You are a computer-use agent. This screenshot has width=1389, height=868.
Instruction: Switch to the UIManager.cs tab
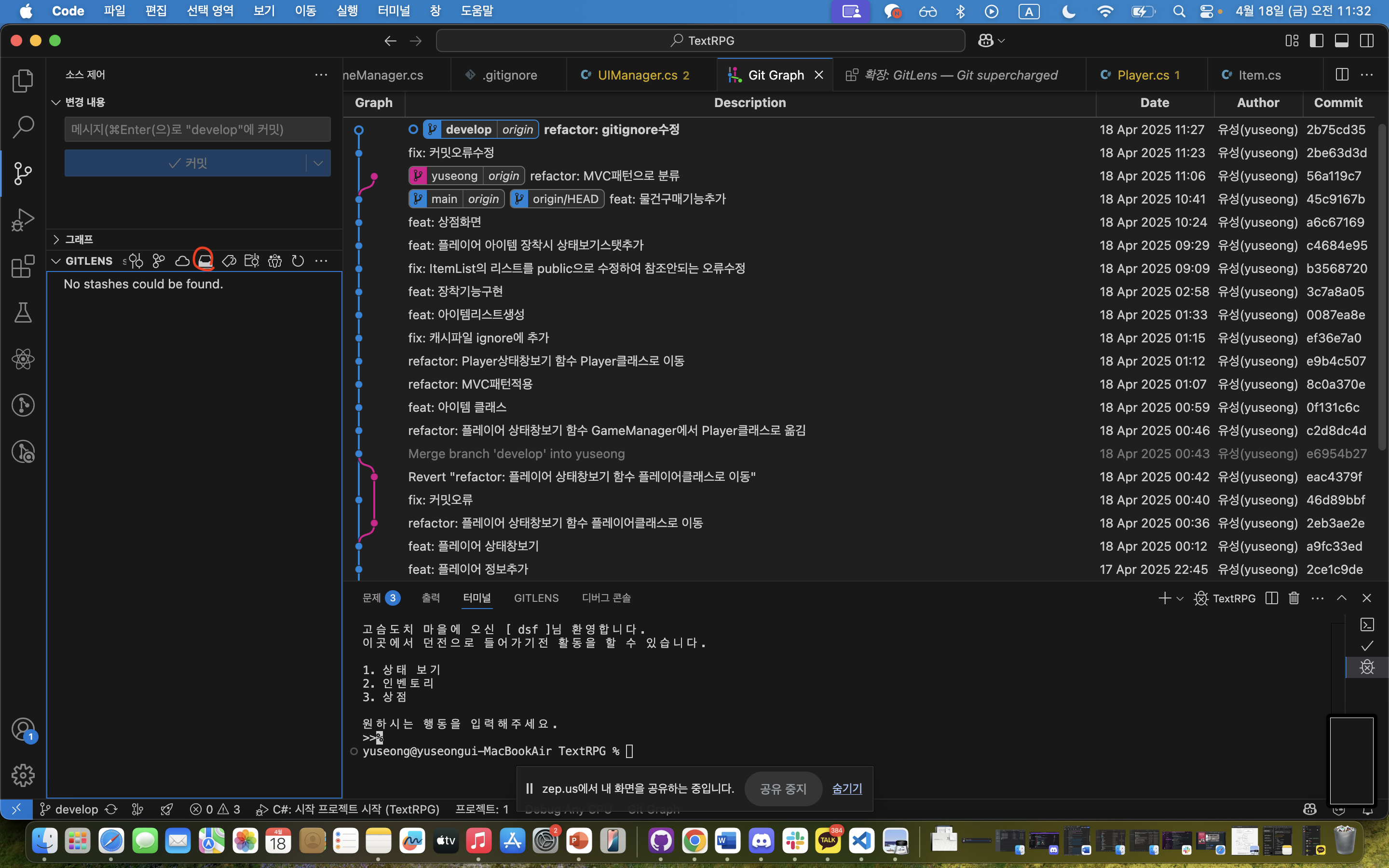pyautogui.click(x=637, y=75)
